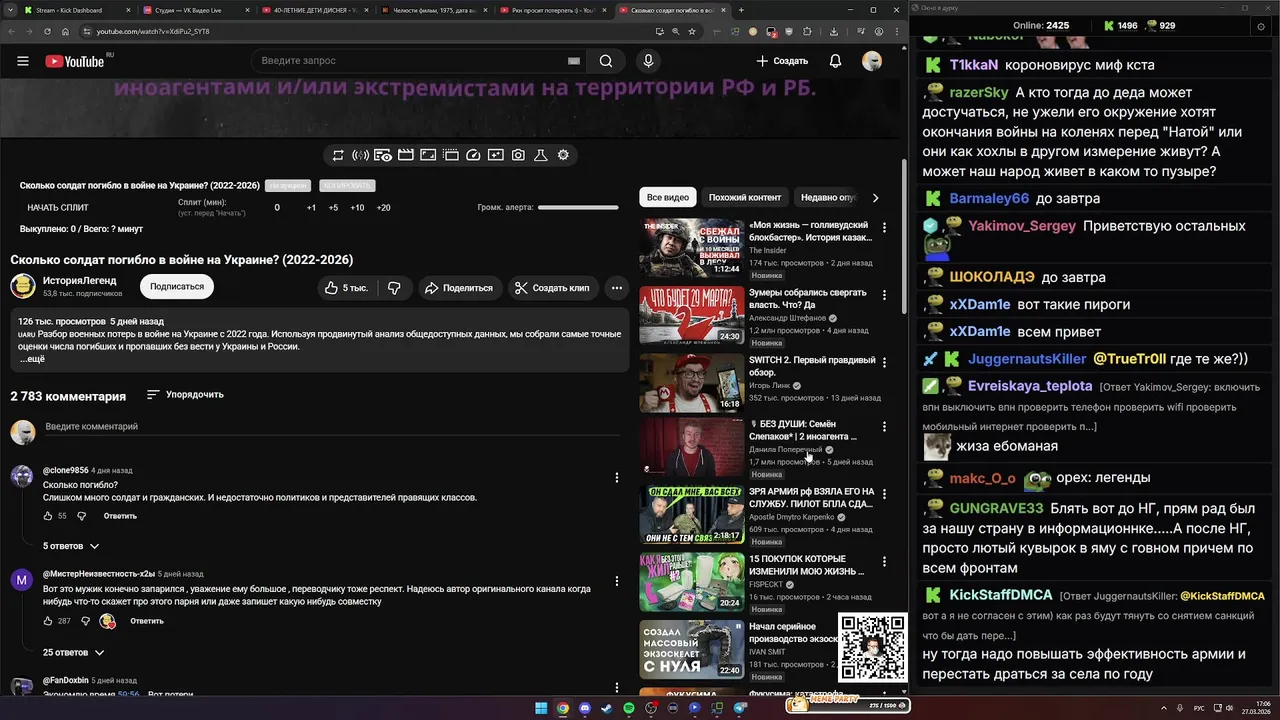Screen dimensions: 1280x720
Task: Select the 'Все видео' filter chip
Action: pyautogui.click(x=668, y=198)
